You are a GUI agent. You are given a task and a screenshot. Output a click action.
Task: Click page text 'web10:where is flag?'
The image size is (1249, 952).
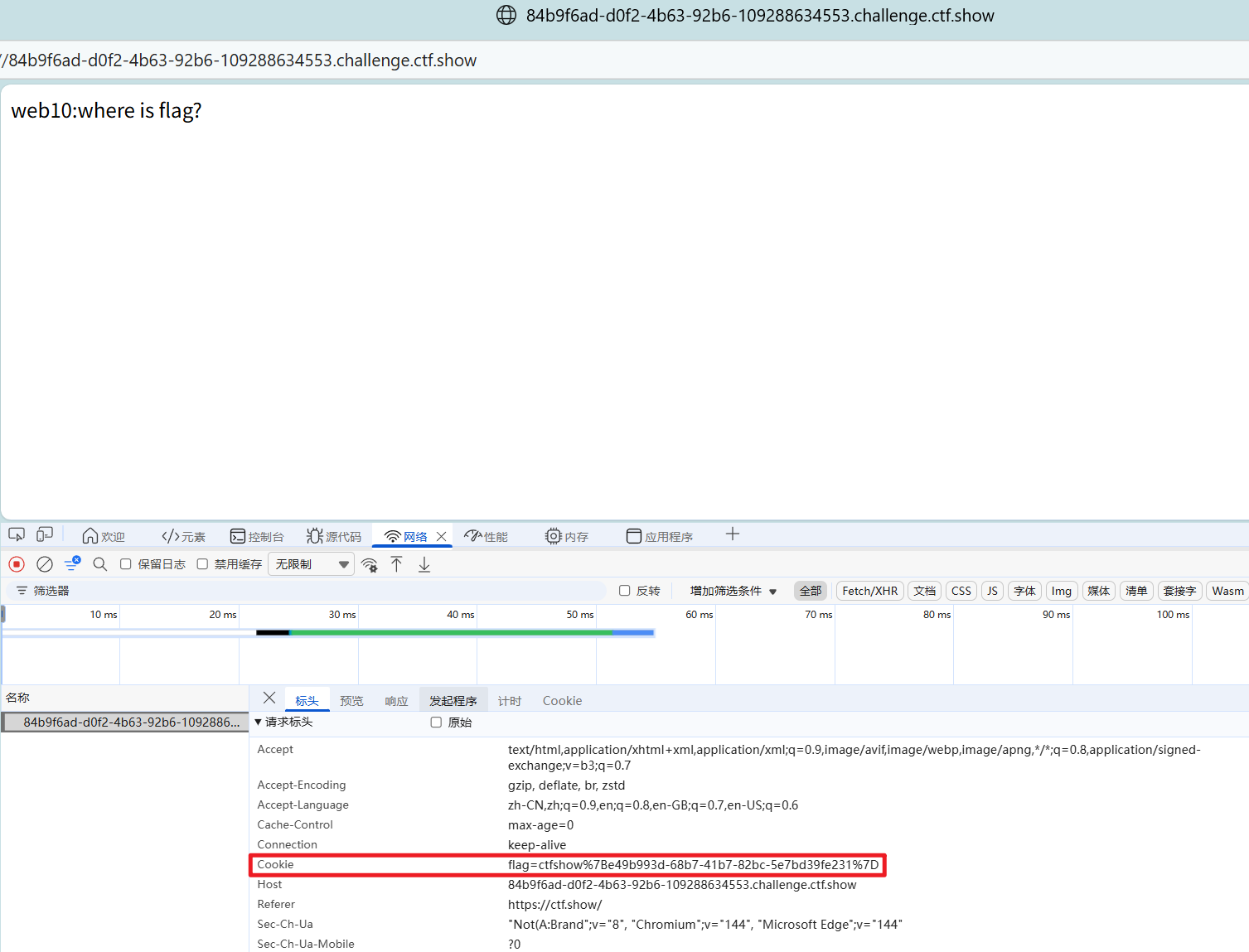tap(106, 111)
